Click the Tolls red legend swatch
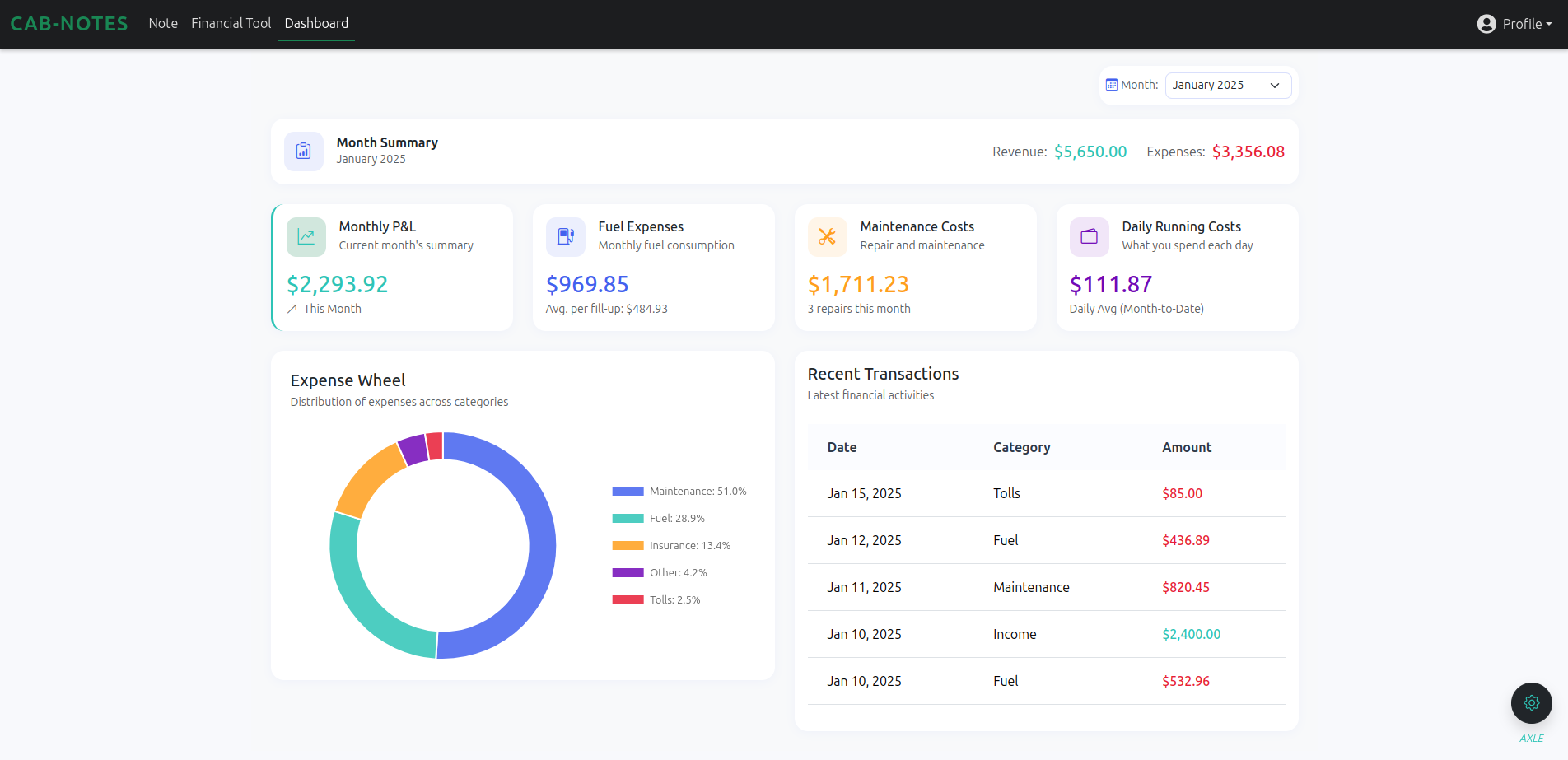1568x760 pixels. click(628, 600)
